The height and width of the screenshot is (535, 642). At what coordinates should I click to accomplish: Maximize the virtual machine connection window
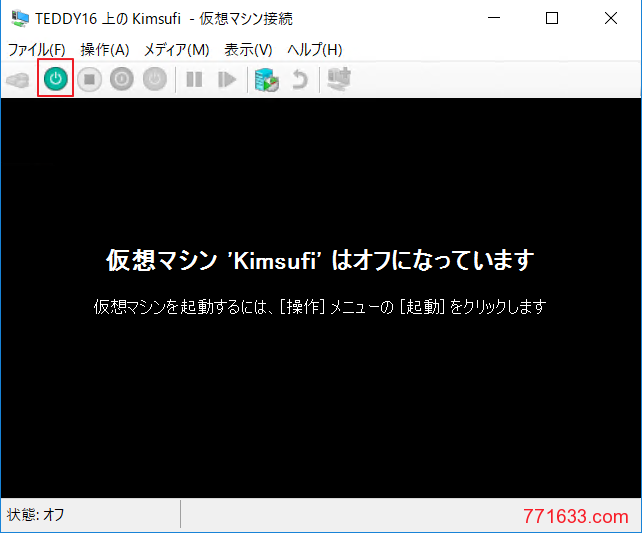[x=552, y=18]
